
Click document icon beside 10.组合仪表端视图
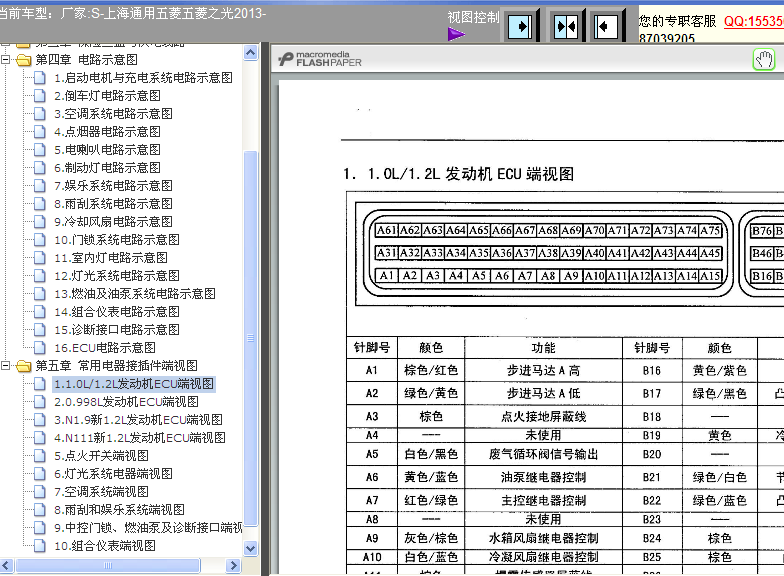[40, 546]
